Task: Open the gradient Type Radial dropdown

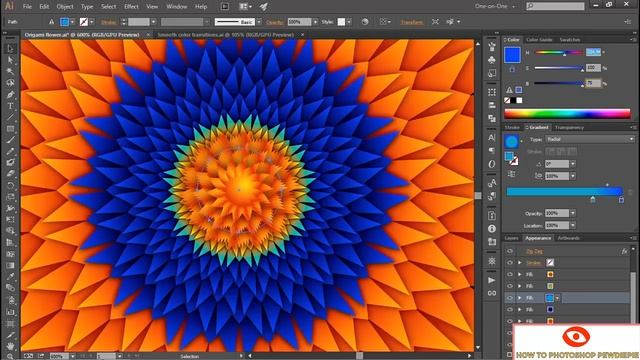Action: 590,139
